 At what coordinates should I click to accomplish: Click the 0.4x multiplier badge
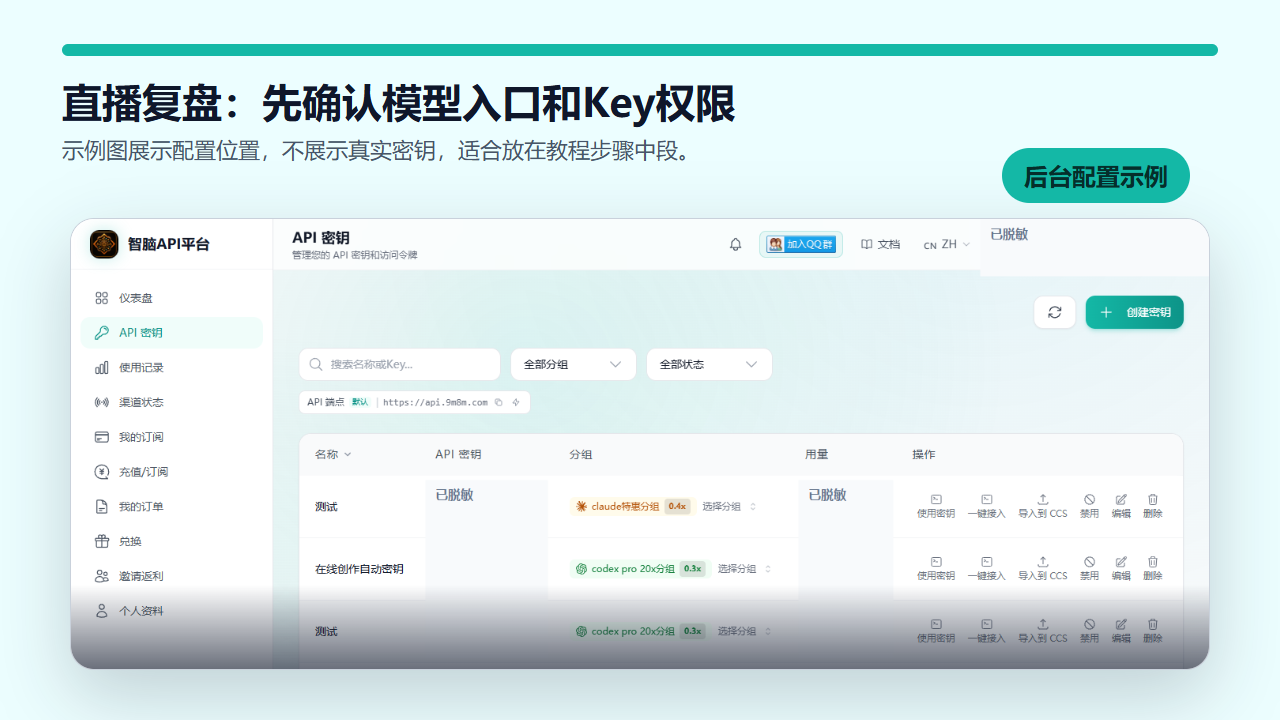pyautogui.click(x=678, y=507)
